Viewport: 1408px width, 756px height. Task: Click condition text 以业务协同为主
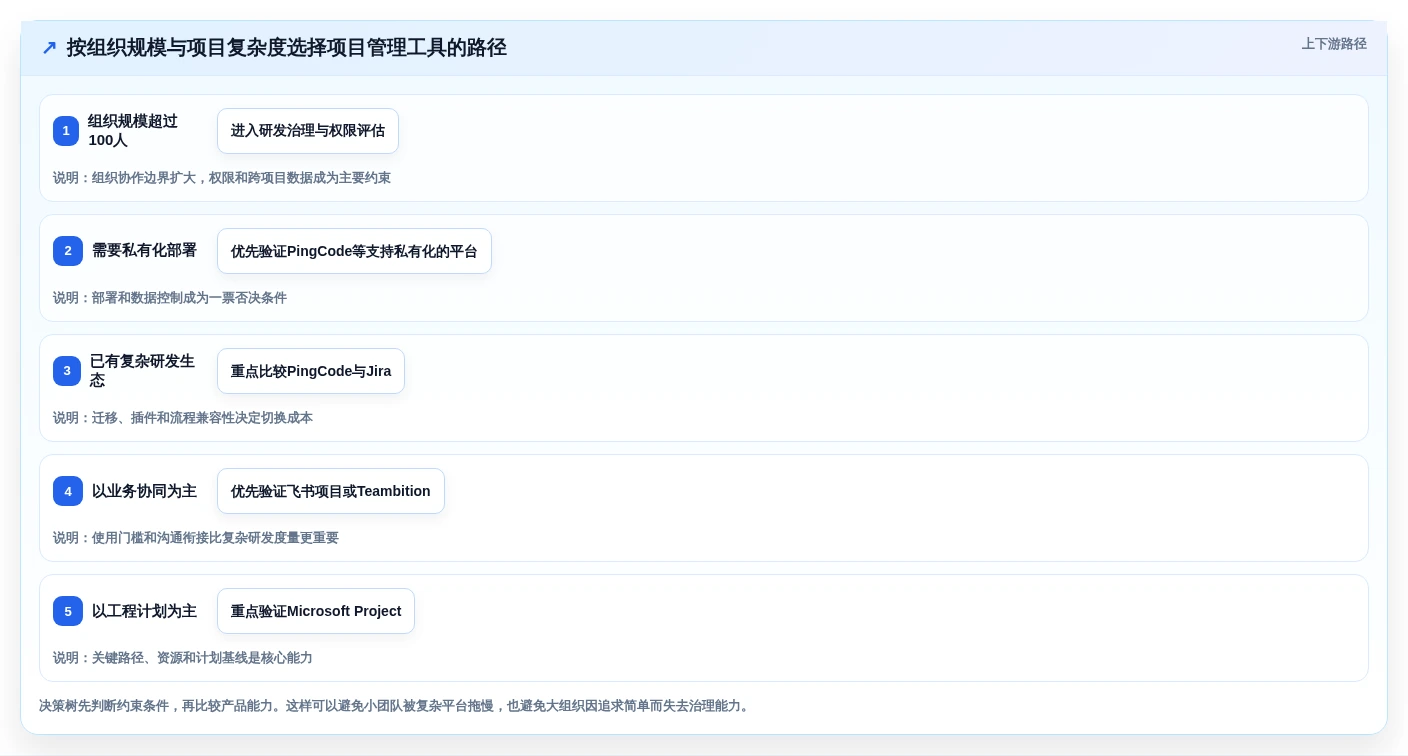coord(144,491)
